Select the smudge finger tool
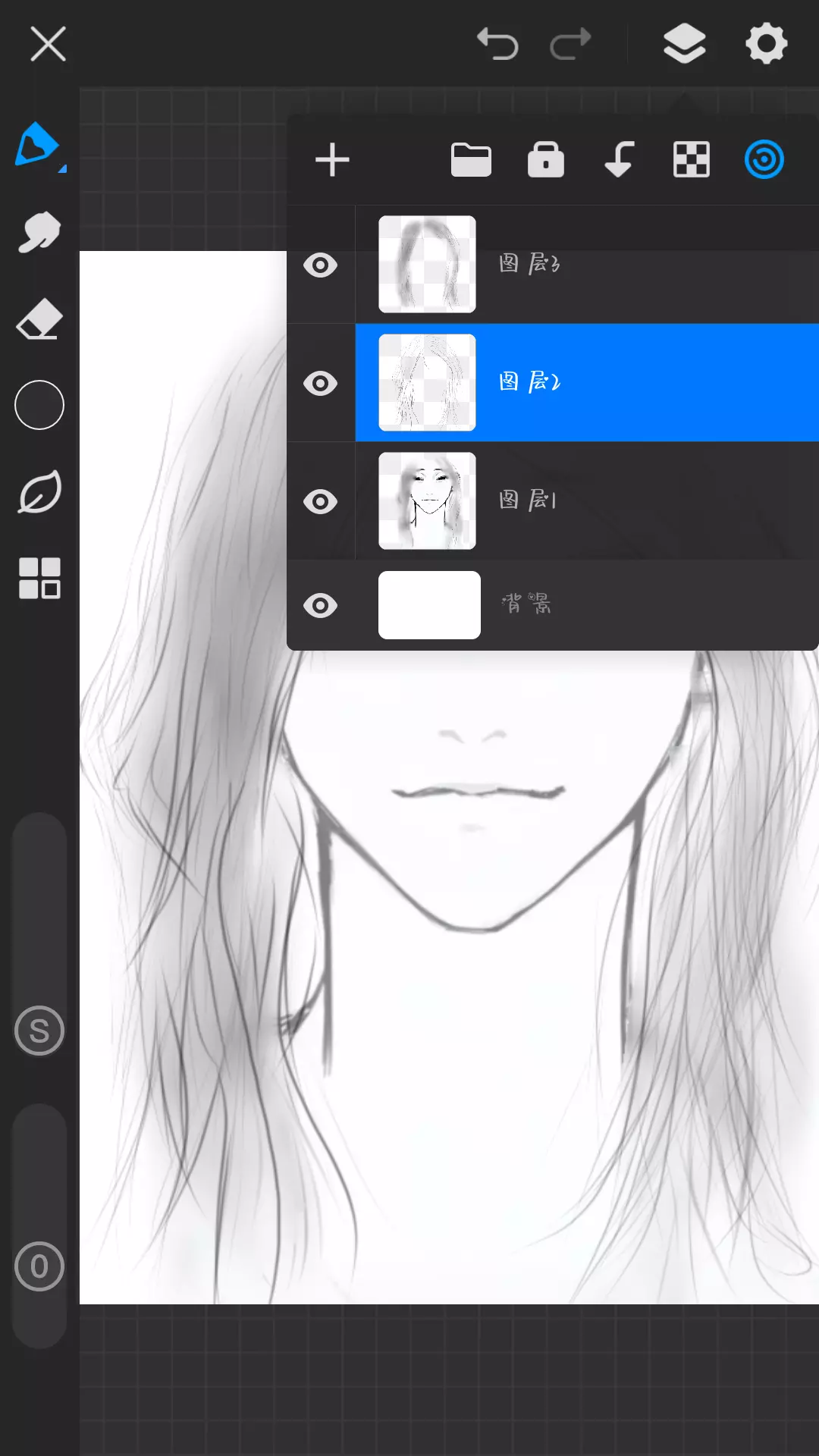Screen dimensions: 819x1456 click(x=39, y=231)
